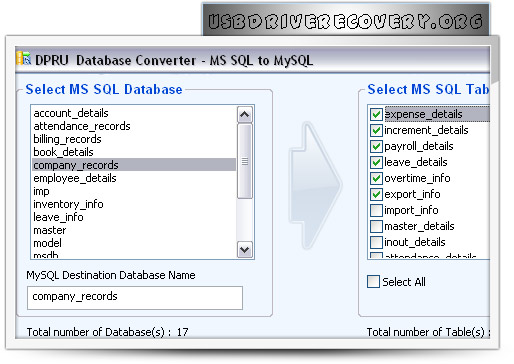This screenshot has width=514, height=364.
Task: Select the imp database entry
Action: [x=41, y=191]
